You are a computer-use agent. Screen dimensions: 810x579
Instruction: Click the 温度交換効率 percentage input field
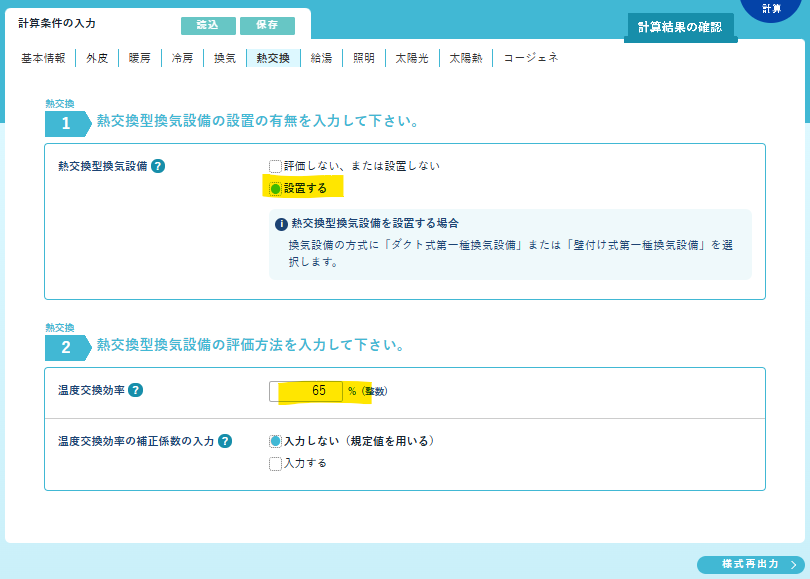click(306, 391)
